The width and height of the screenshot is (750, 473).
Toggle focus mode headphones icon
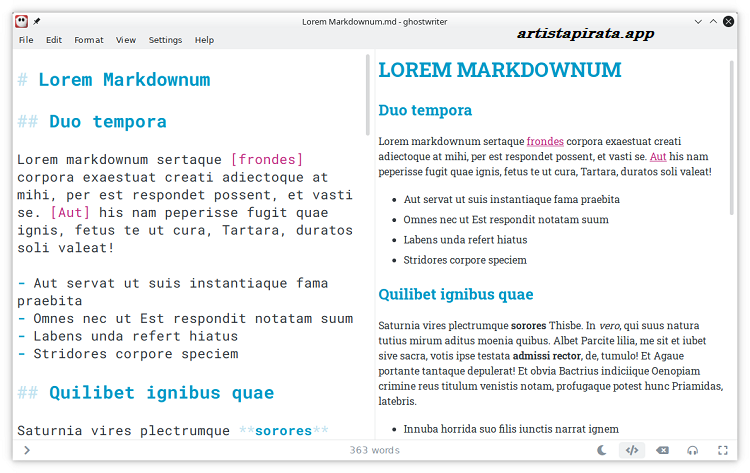click(x=693, y=450)
